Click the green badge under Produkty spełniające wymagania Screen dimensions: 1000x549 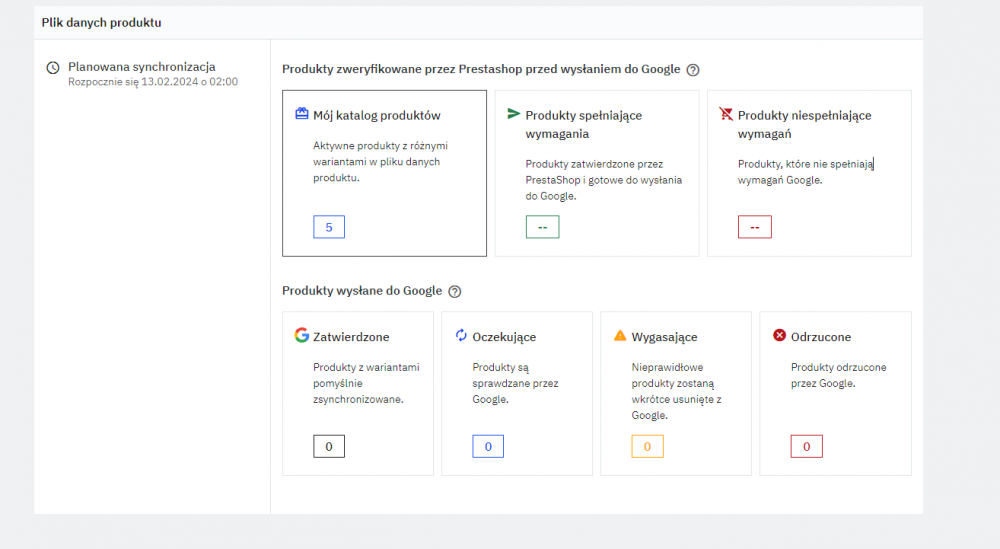542,227
